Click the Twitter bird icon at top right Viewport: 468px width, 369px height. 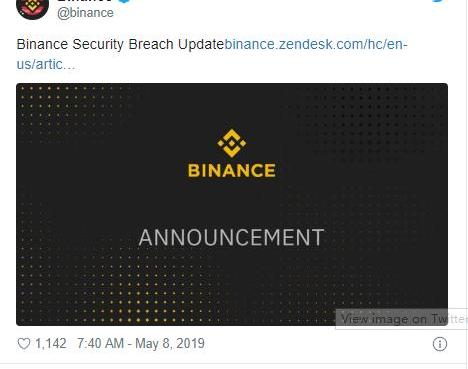coord(440,1)
